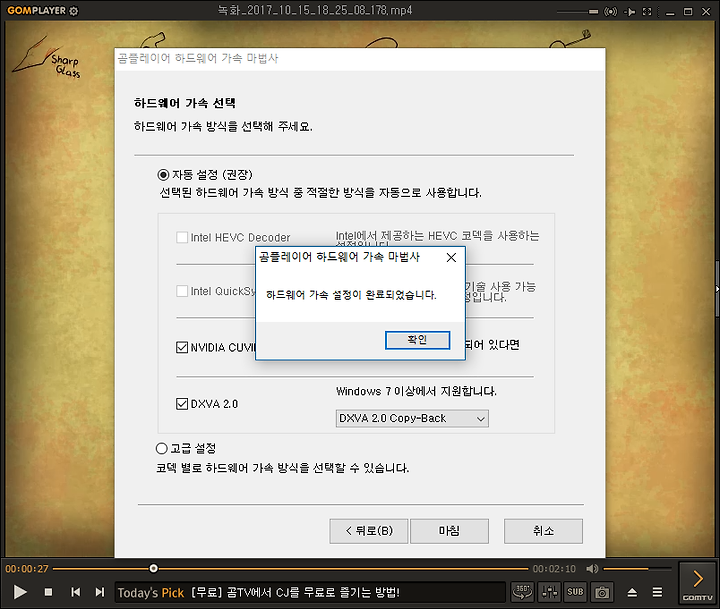Click the side panel expander on right edge
The height and width of the screenshot is (609, 720).
tap(717, 289)
